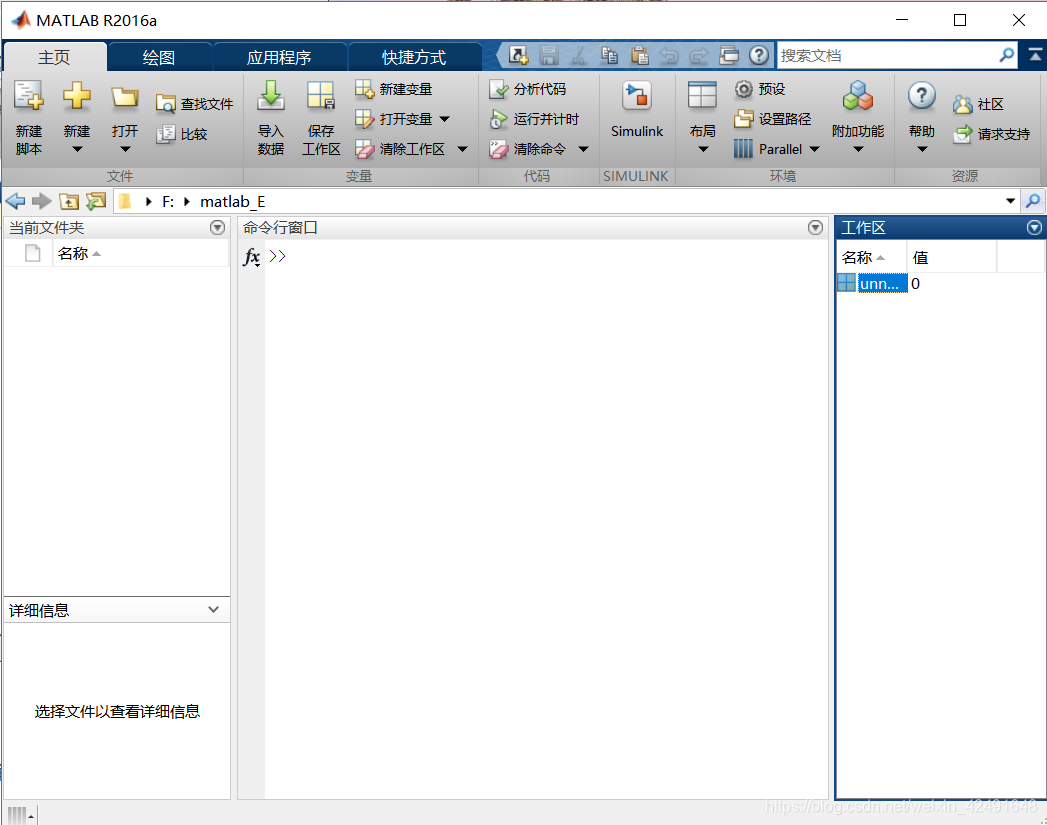Go up one folder level icon

tap(69, 201)
